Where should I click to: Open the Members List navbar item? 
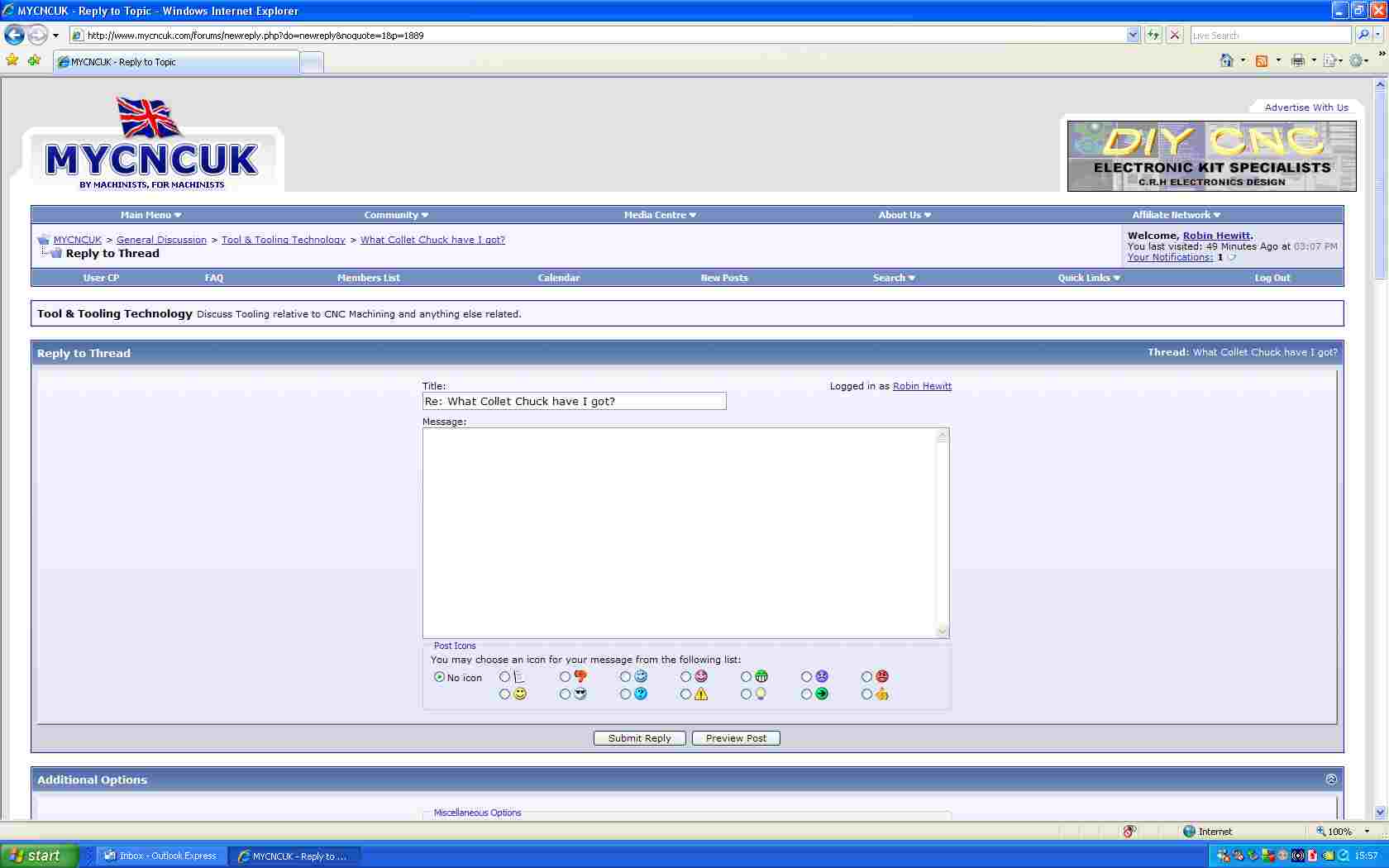[368, 278]
